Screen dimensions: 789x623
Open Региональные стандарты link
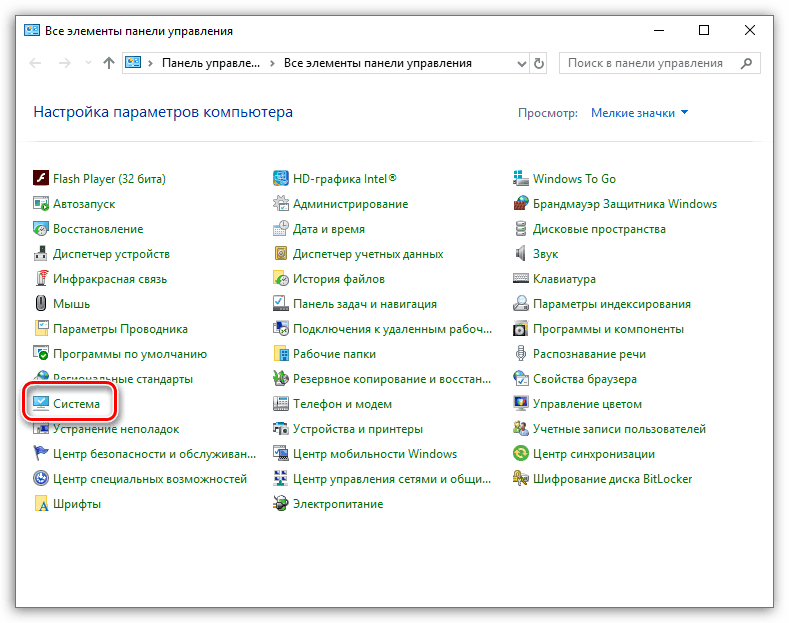pyautogui.click(x=123, y=379)
